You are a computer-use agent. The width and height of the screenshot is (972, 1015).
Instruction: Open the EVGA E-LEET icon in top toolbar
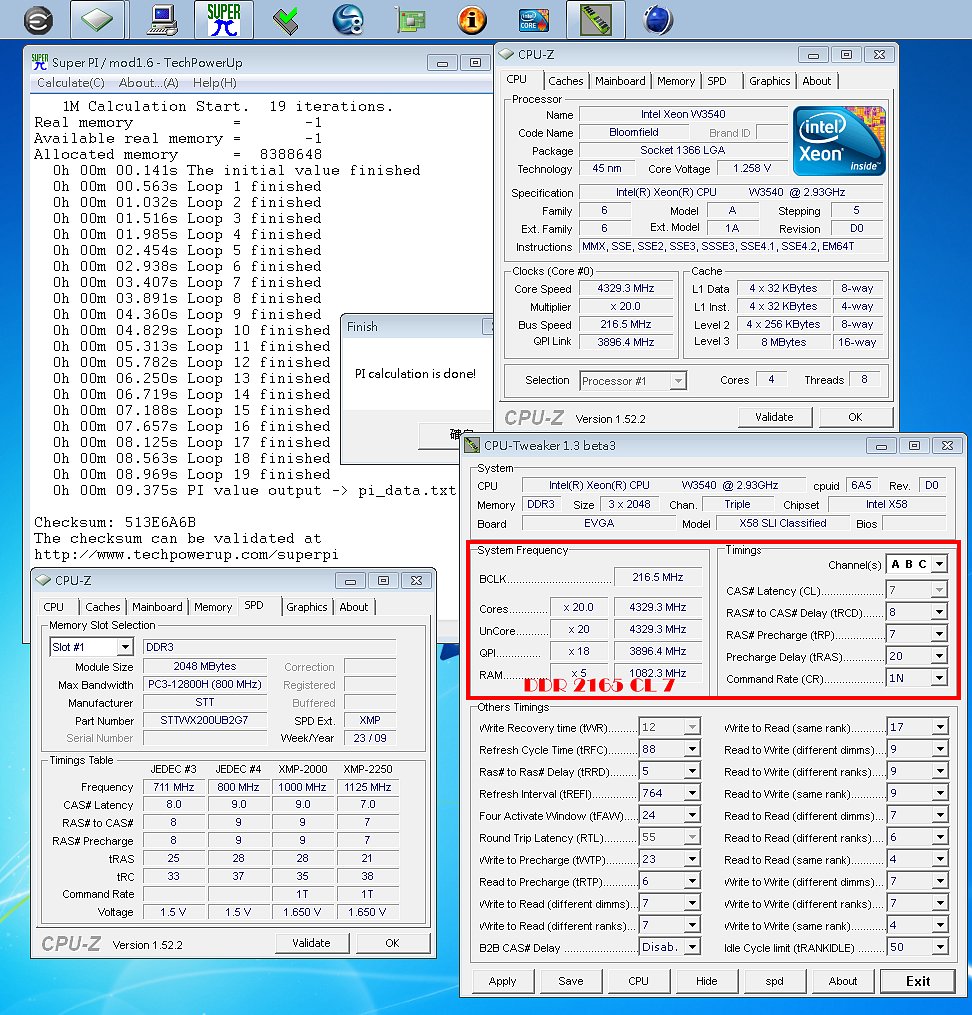[38, 20]
